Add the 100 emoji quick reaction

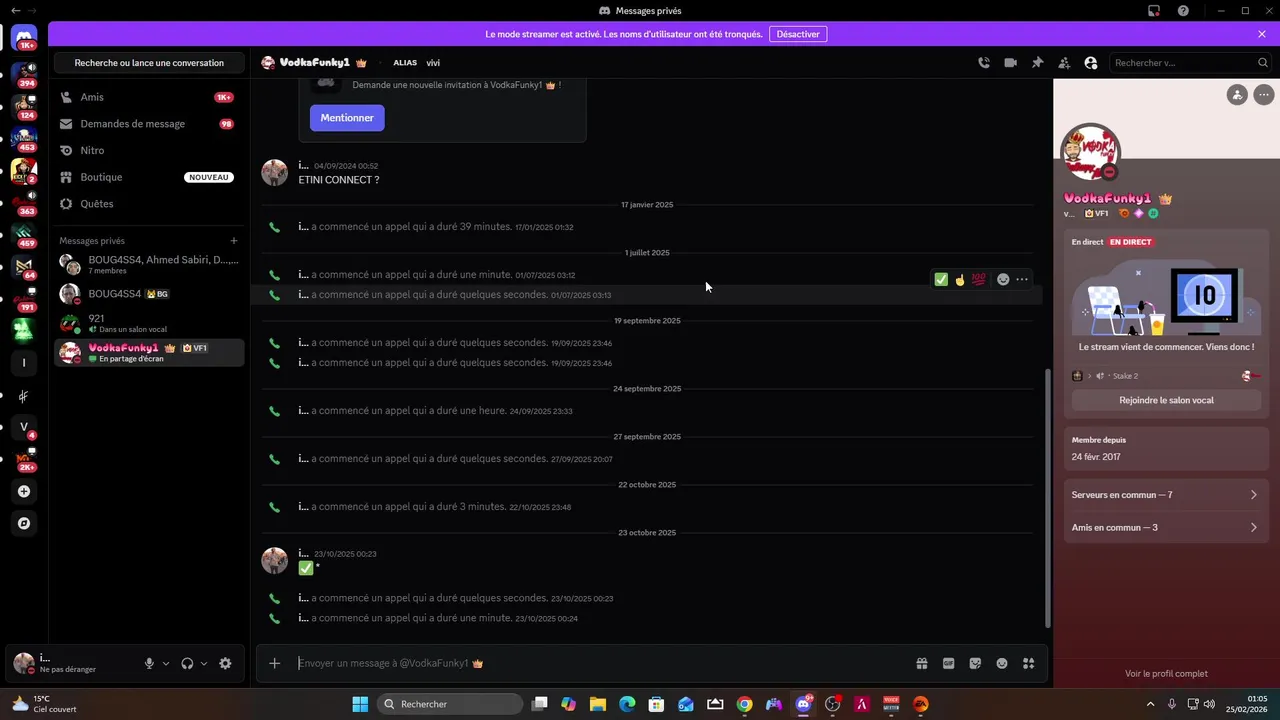tap(979, 280)
